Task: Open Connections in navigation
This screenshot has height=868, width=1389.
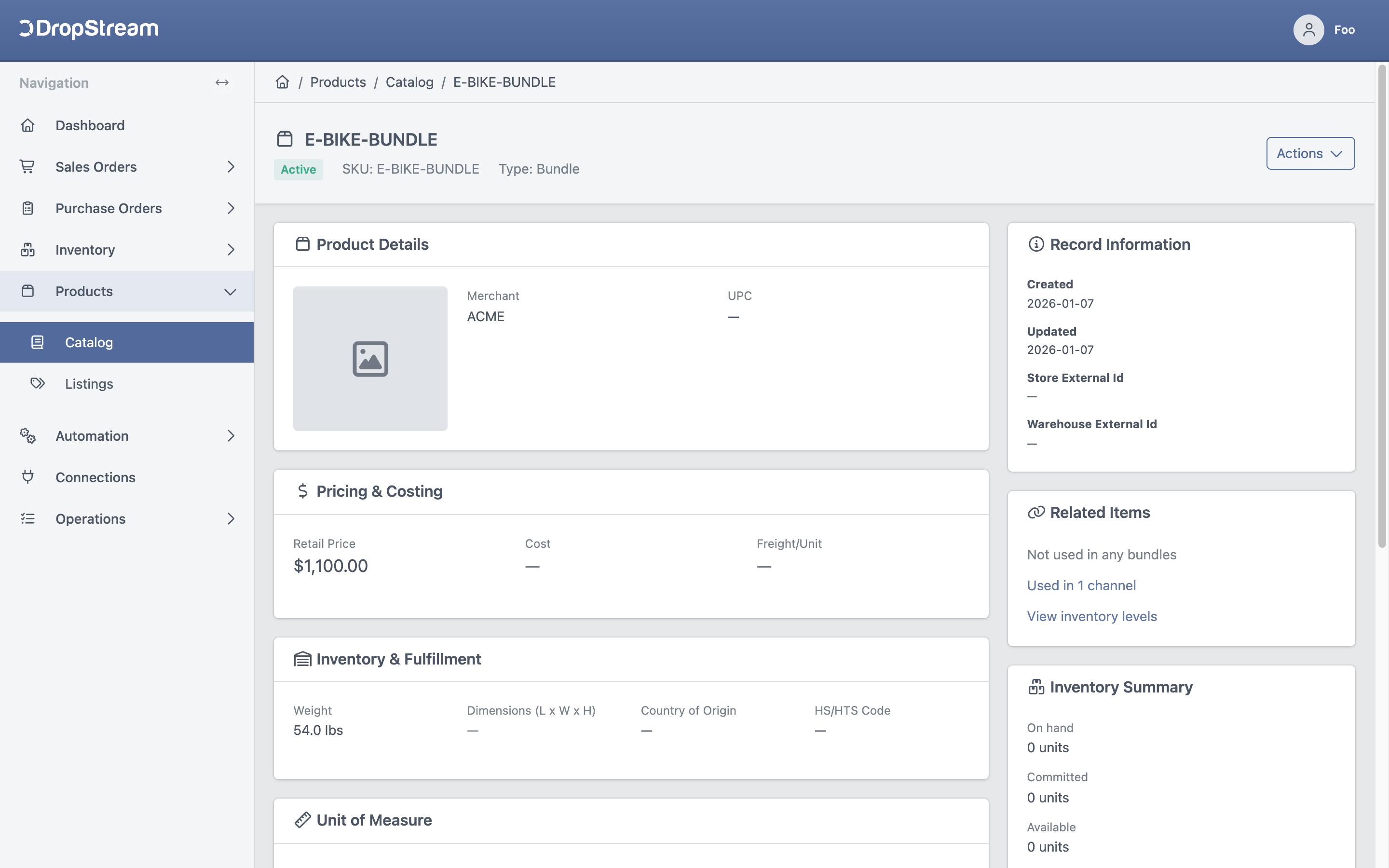Action: click(127, 477)
